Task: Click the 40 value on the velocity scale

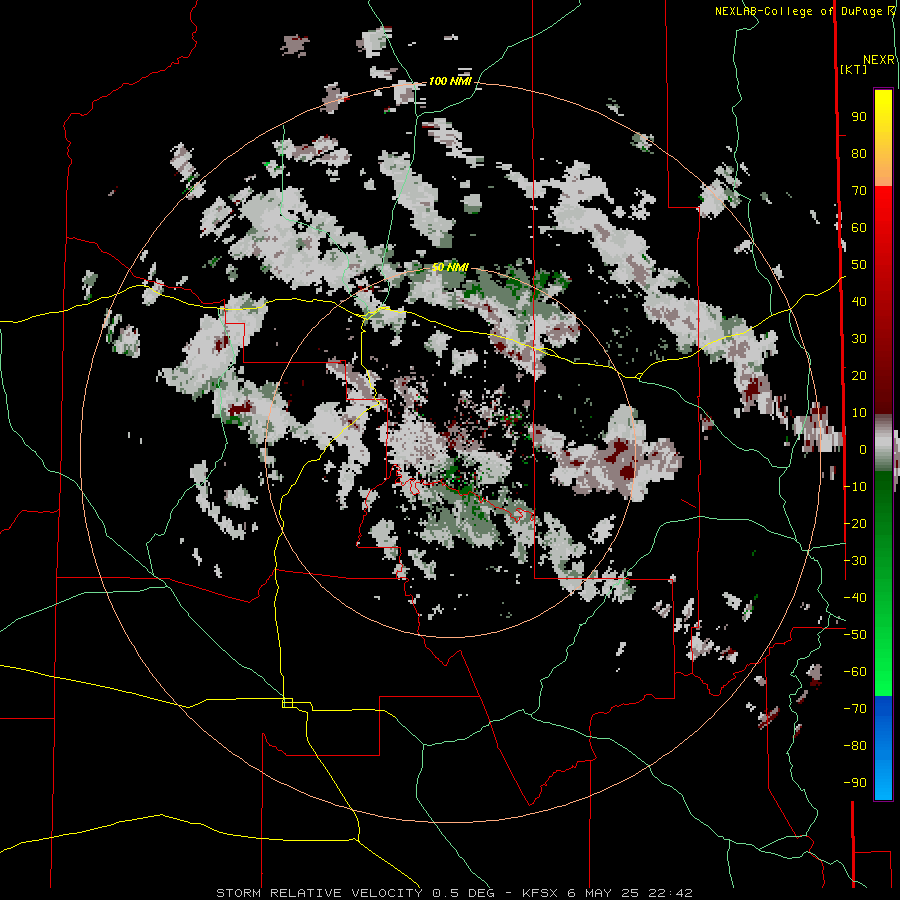Action: [x=859, y=302]
